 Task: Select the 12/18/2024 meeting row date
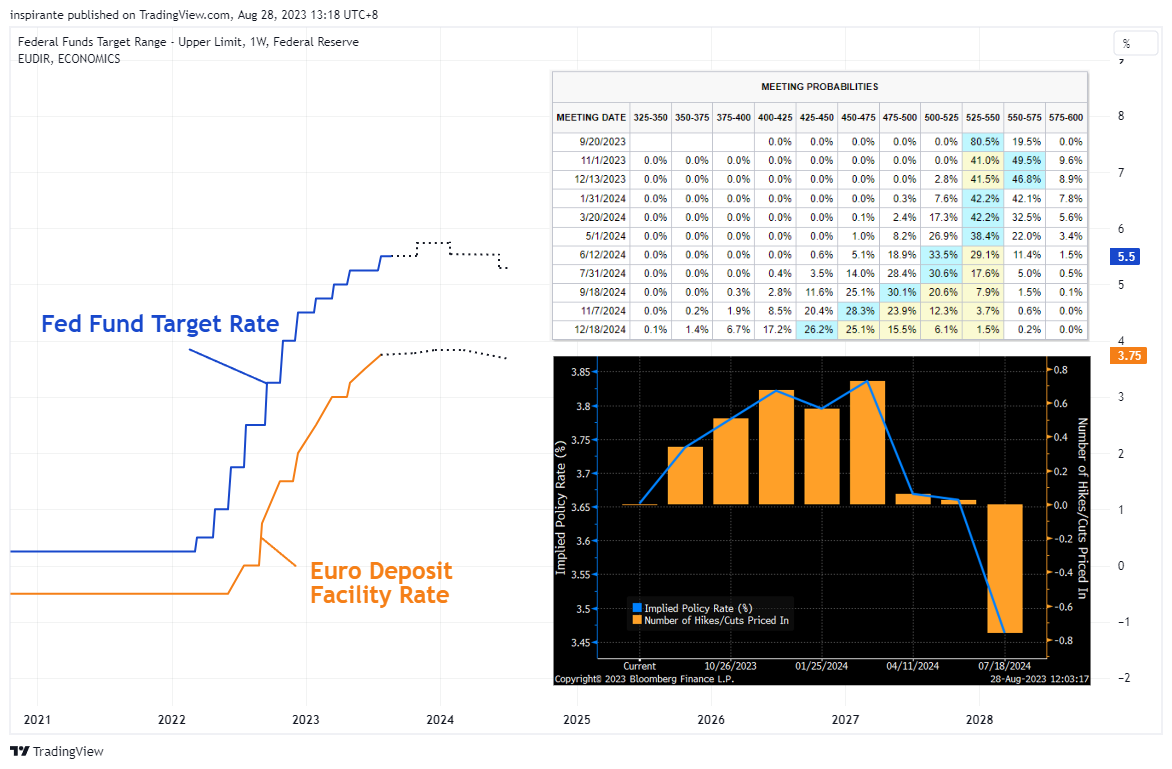click(600, 329)
